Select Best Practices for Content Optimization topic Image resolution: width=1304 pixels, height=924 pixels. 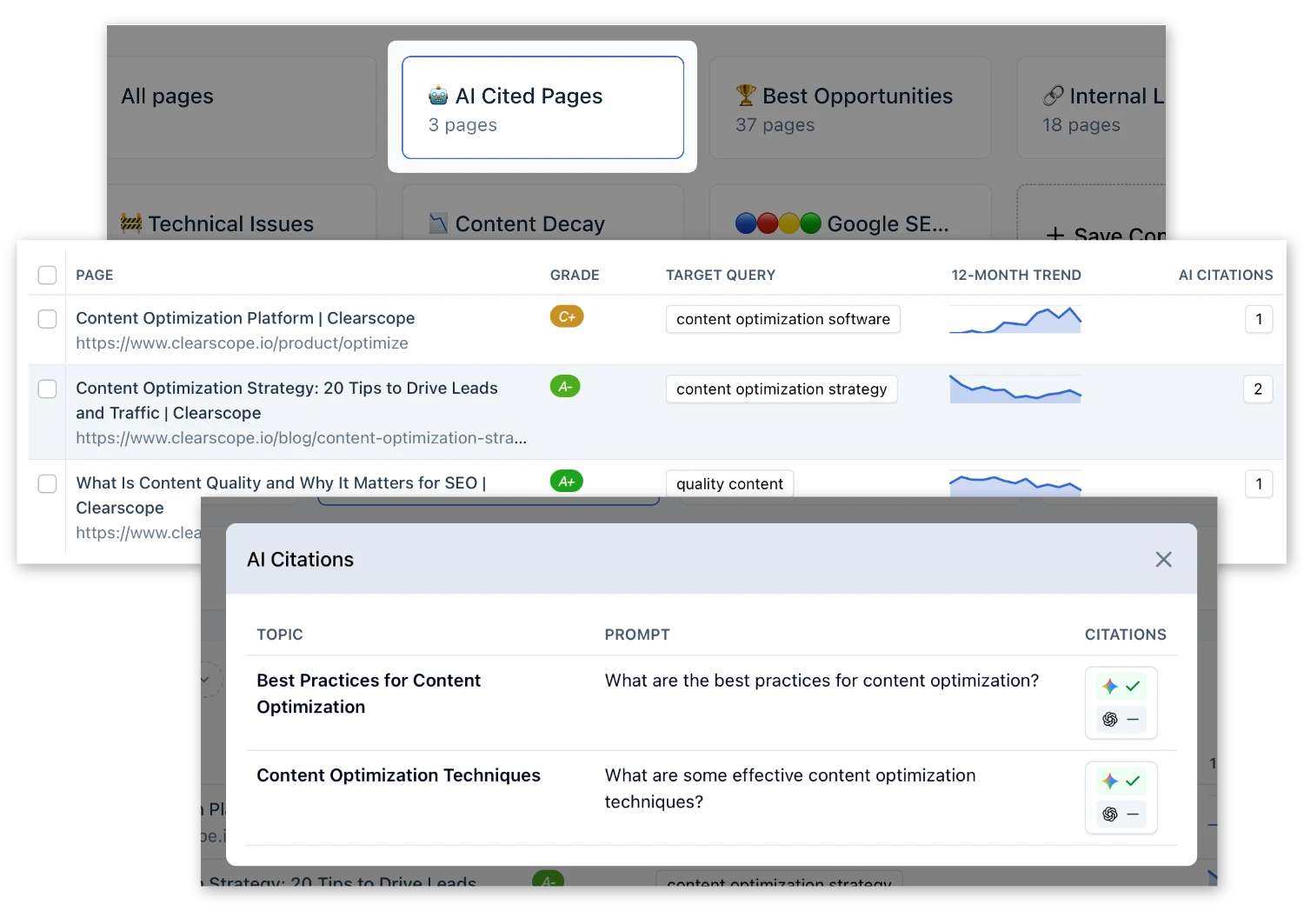(369, 693)
